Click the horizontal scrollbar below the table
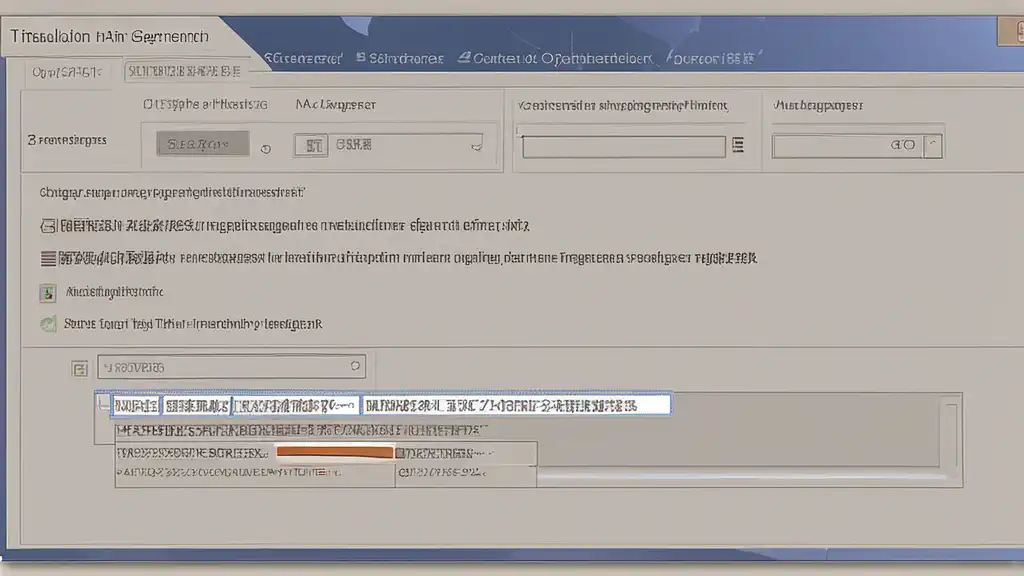This screenshot has width=1024, height=576. 741,477
